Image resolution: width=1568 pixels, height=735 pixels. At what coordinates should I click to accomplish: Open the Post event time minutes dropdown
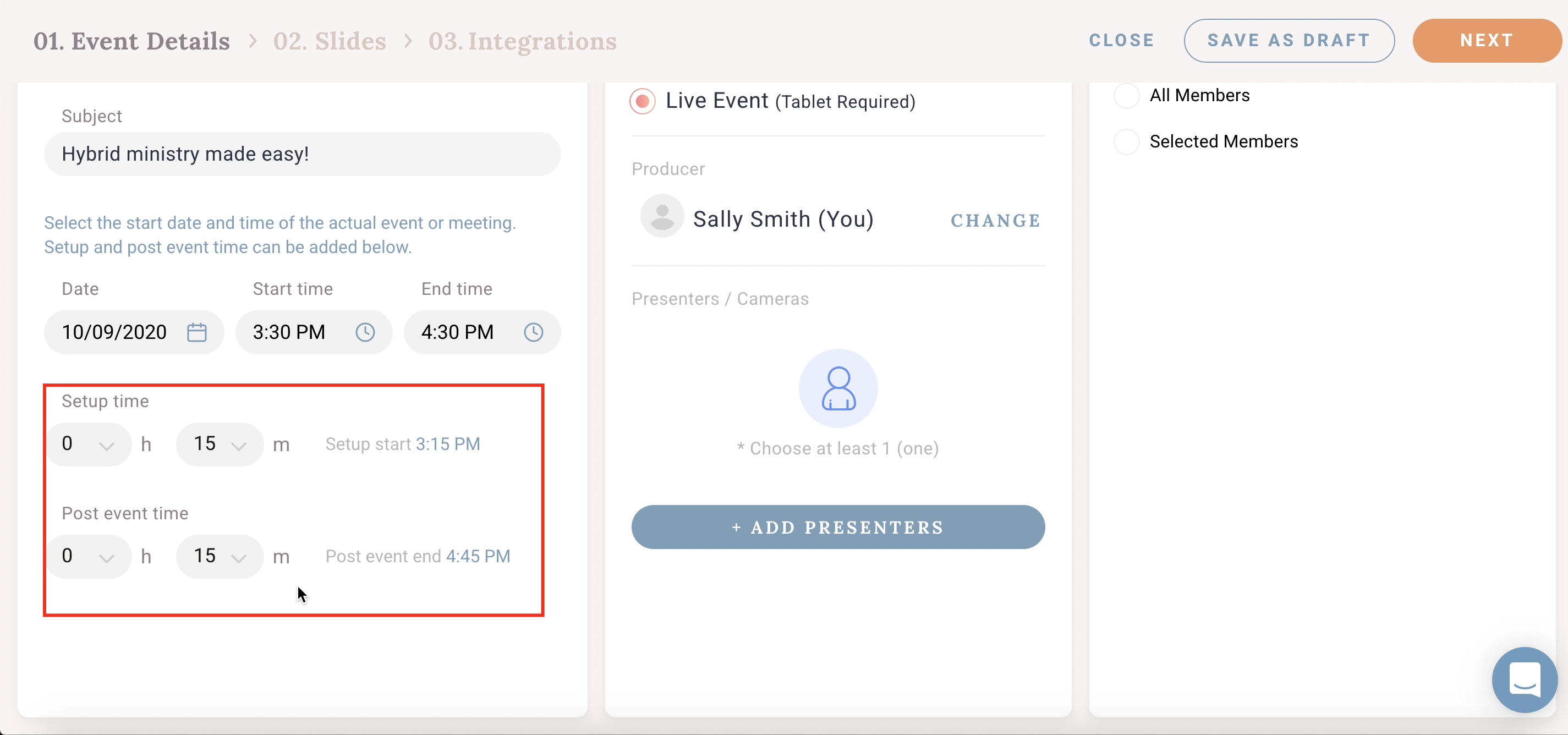coord(220,556)
